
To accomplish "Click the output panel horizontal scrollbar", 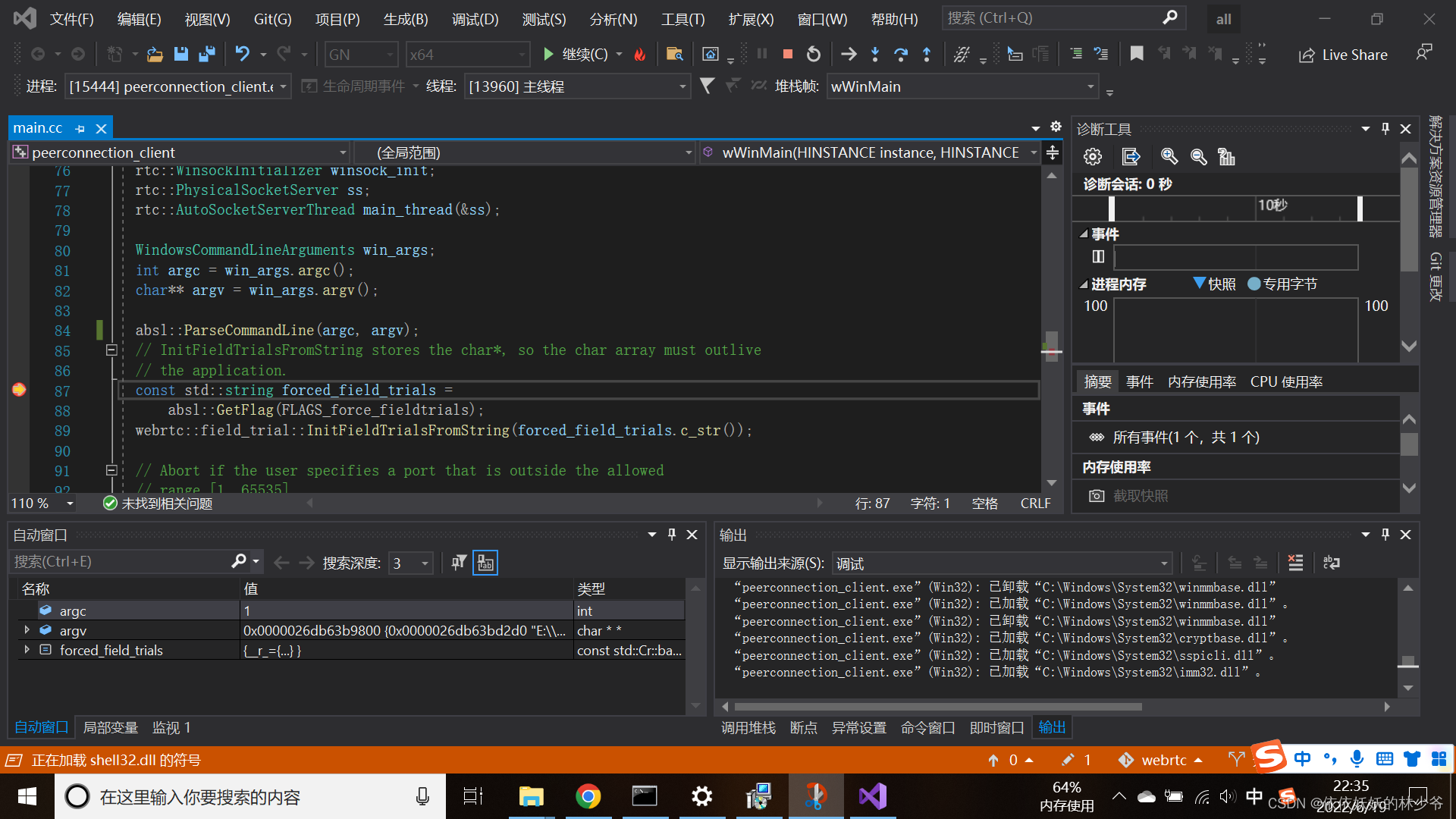I will (x=937, y=706).
